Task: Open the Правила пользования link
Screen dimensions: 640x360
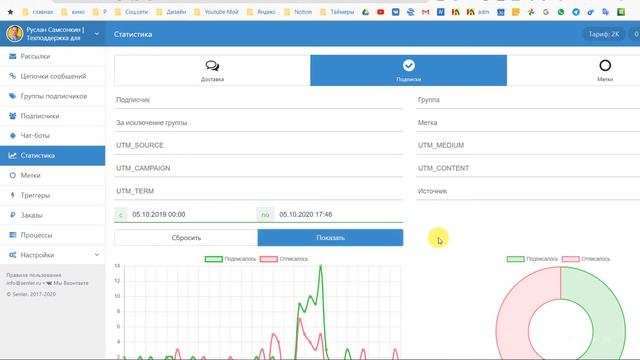Action: pyautogui.click(x=34, y=275)
